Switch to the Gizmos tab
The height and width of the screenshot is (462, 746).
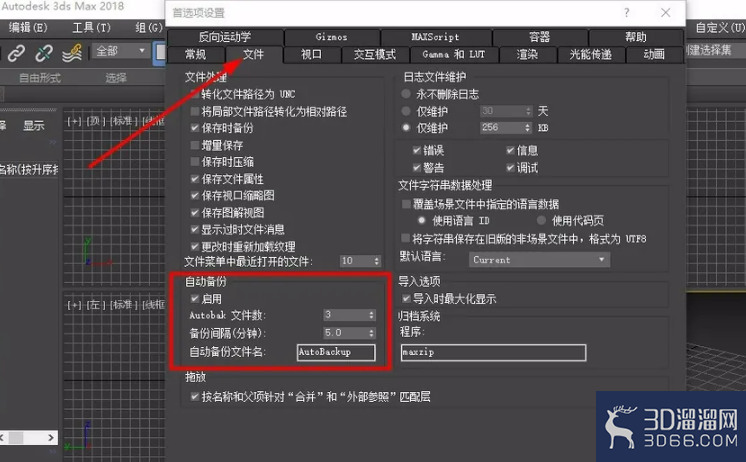coord(332,37)
